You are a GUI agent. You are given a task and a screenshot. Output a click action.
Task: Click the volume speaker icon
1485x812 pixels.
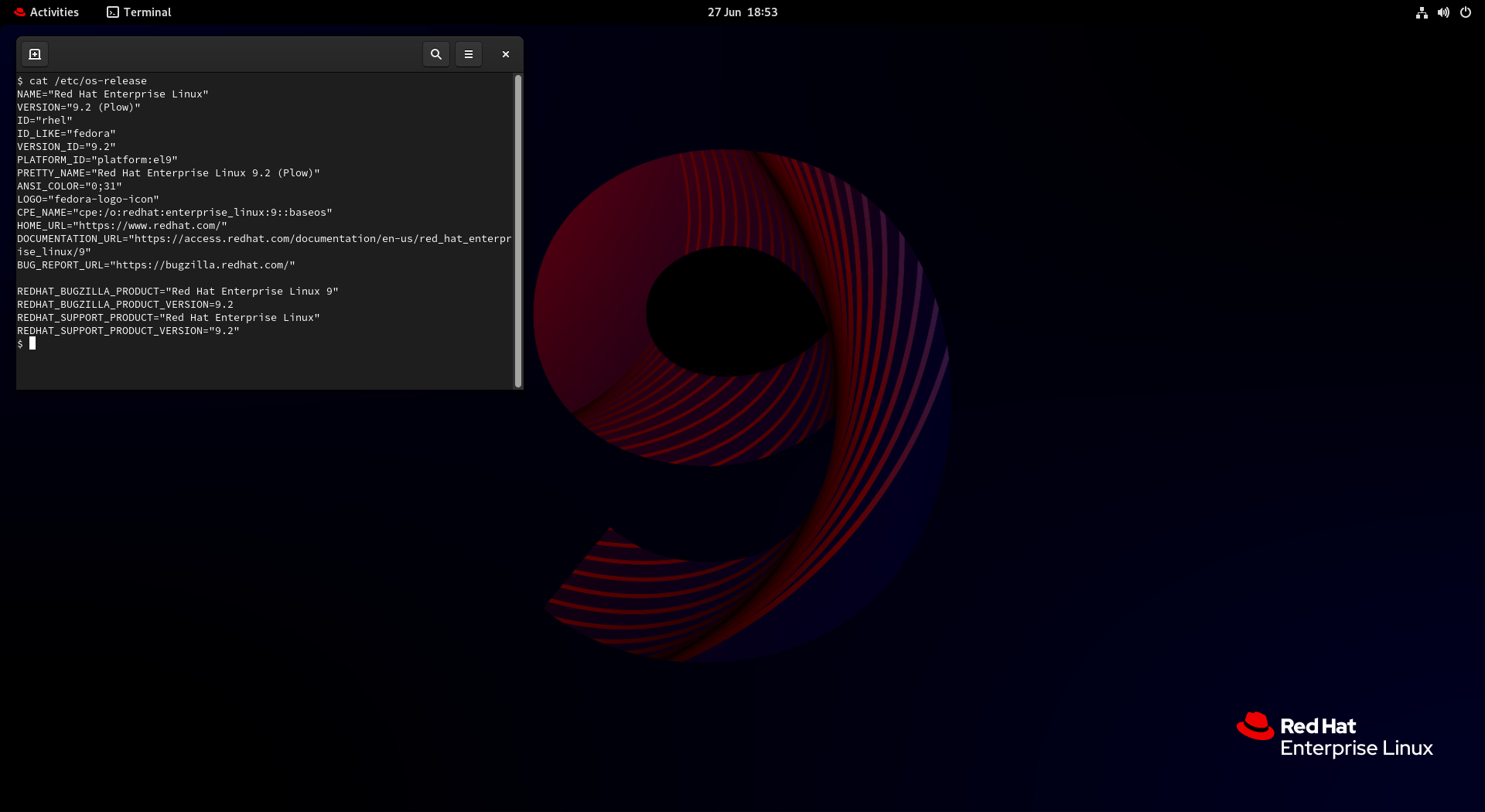[x=1443, y=12]
